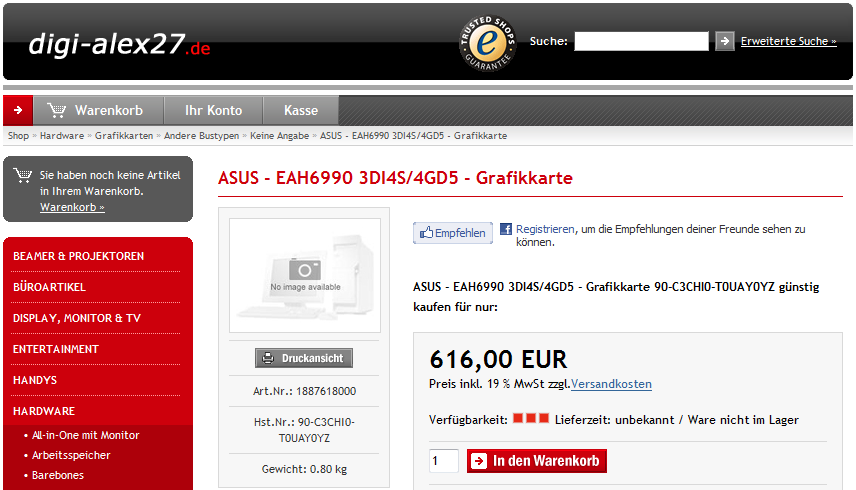Click the Facebook logo icon

[x=506, y=229]
